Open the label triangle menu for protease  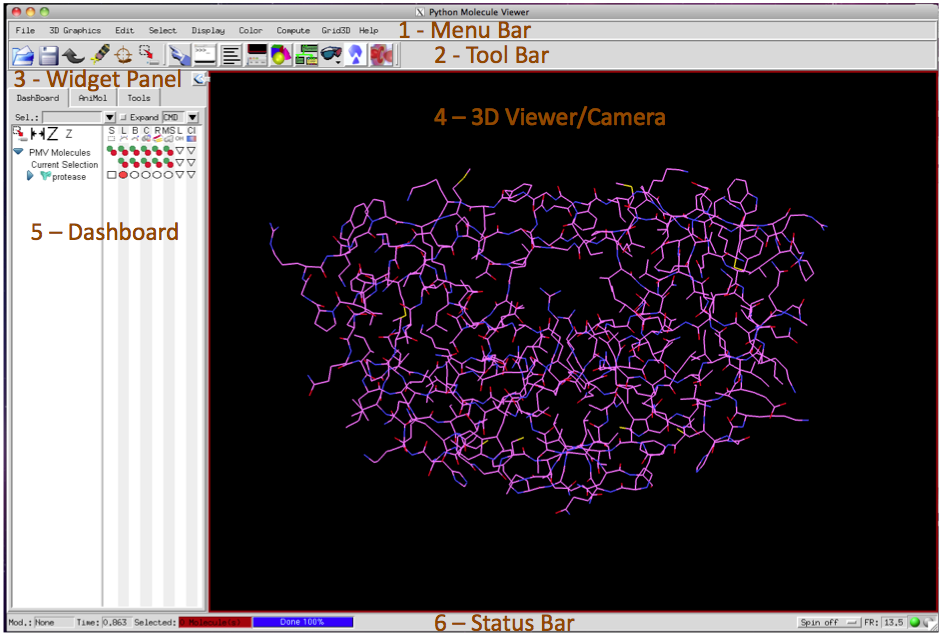tap(179, 175)
